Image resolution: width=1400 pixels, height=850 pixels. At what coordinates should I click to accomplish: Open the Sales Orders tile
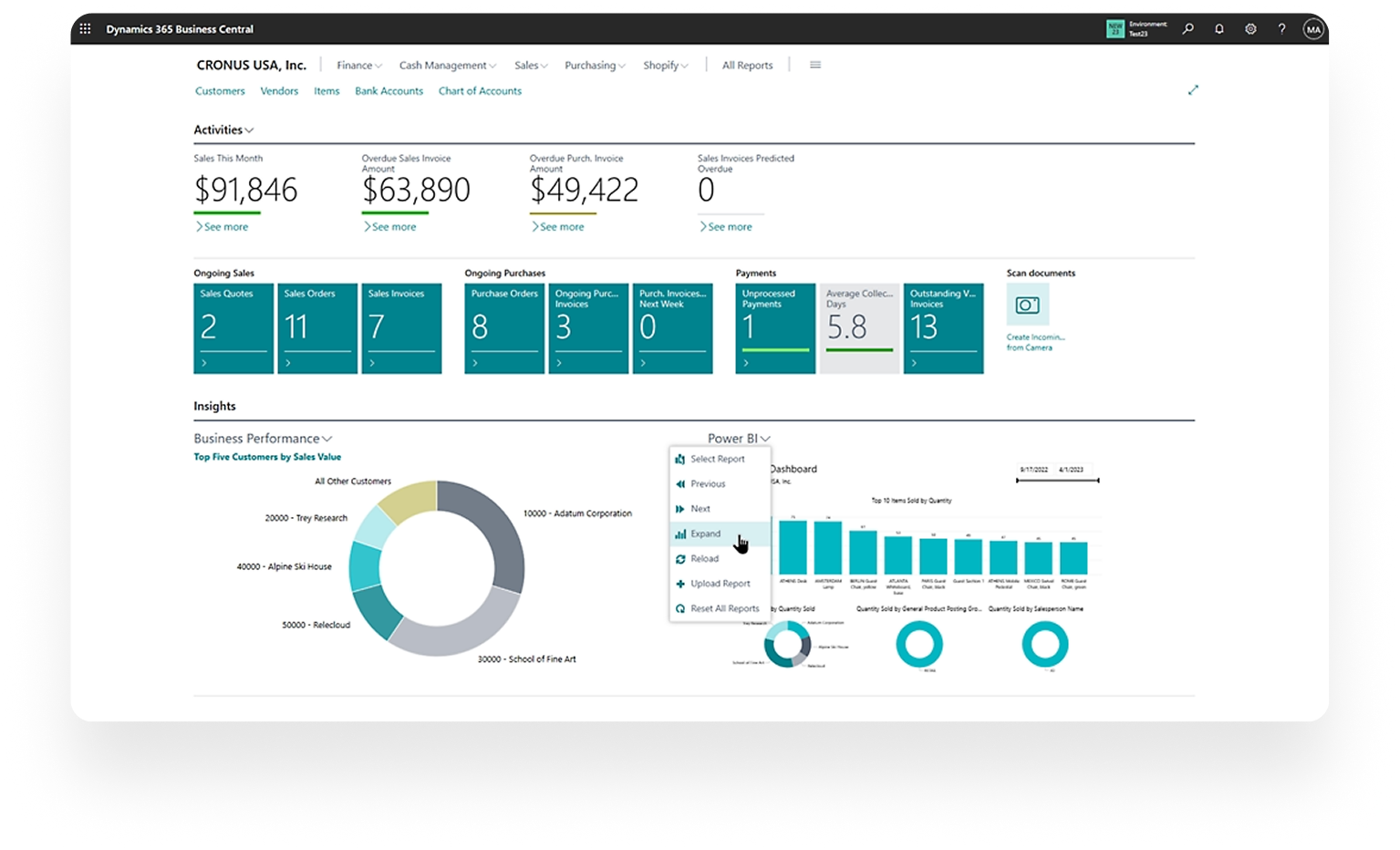point(316,328)
